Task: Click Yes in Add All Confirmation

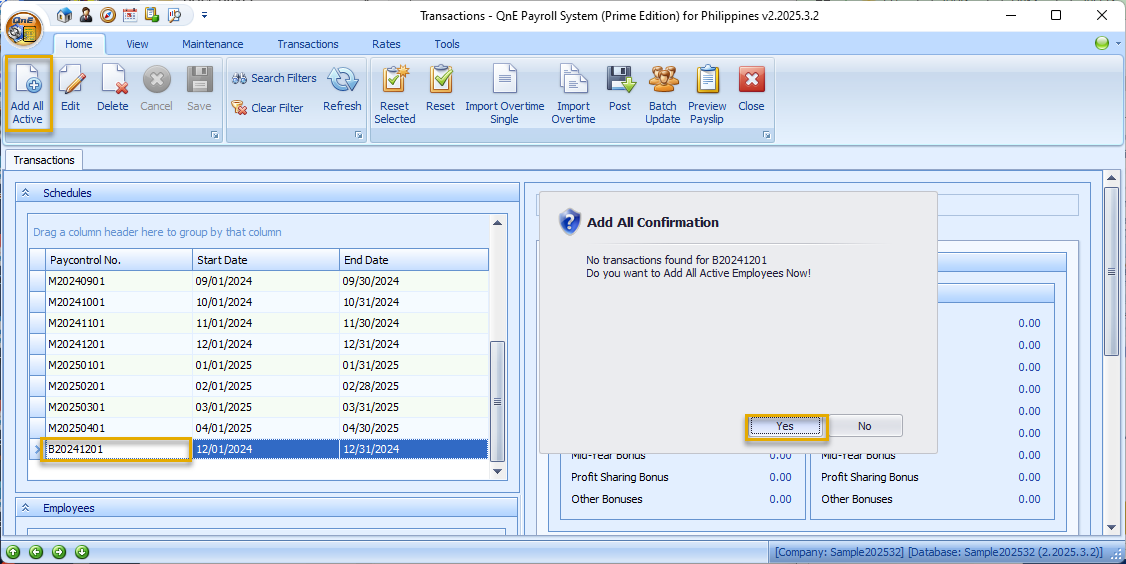Action: [x=785, y=426]
